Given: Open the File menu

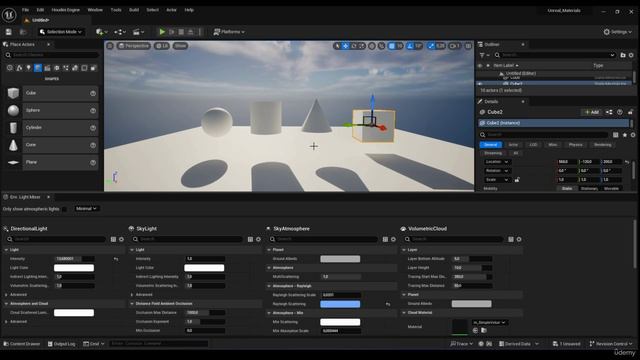Looking at the screenshot, I should pyautogui.click(x=25, y=10).
